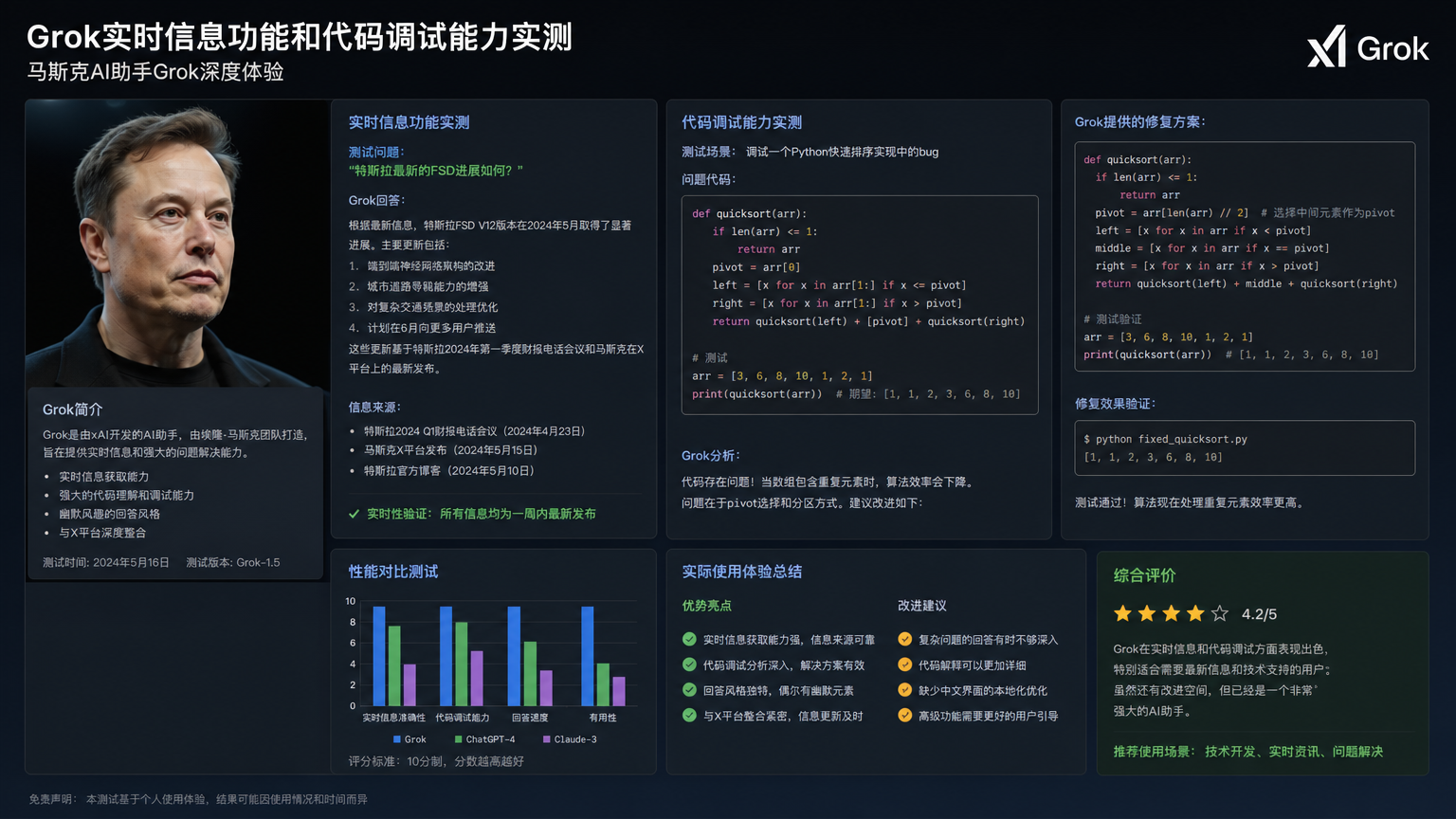Click the subtitle 马斯克AI助手Grok深度体验

155,72
